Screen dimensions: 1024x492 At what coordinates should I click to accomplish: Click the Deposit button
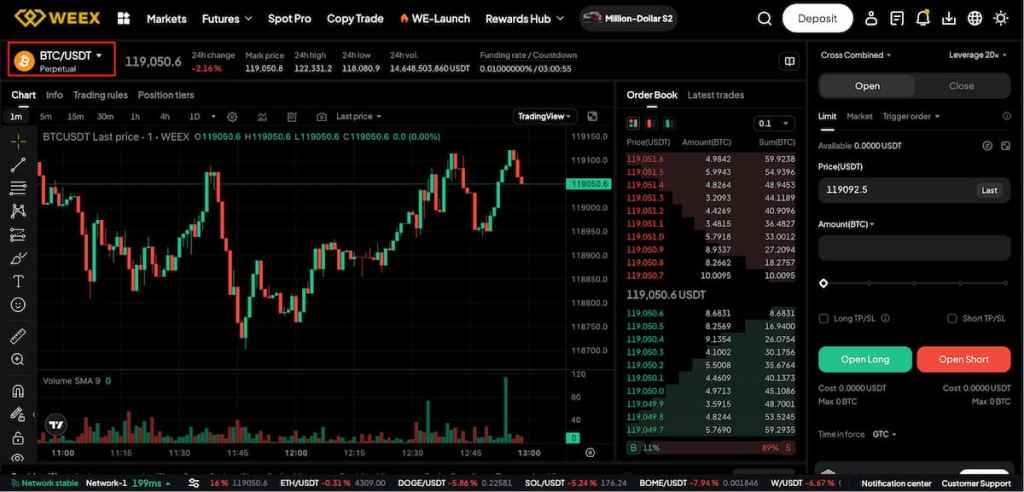(818, 18)
